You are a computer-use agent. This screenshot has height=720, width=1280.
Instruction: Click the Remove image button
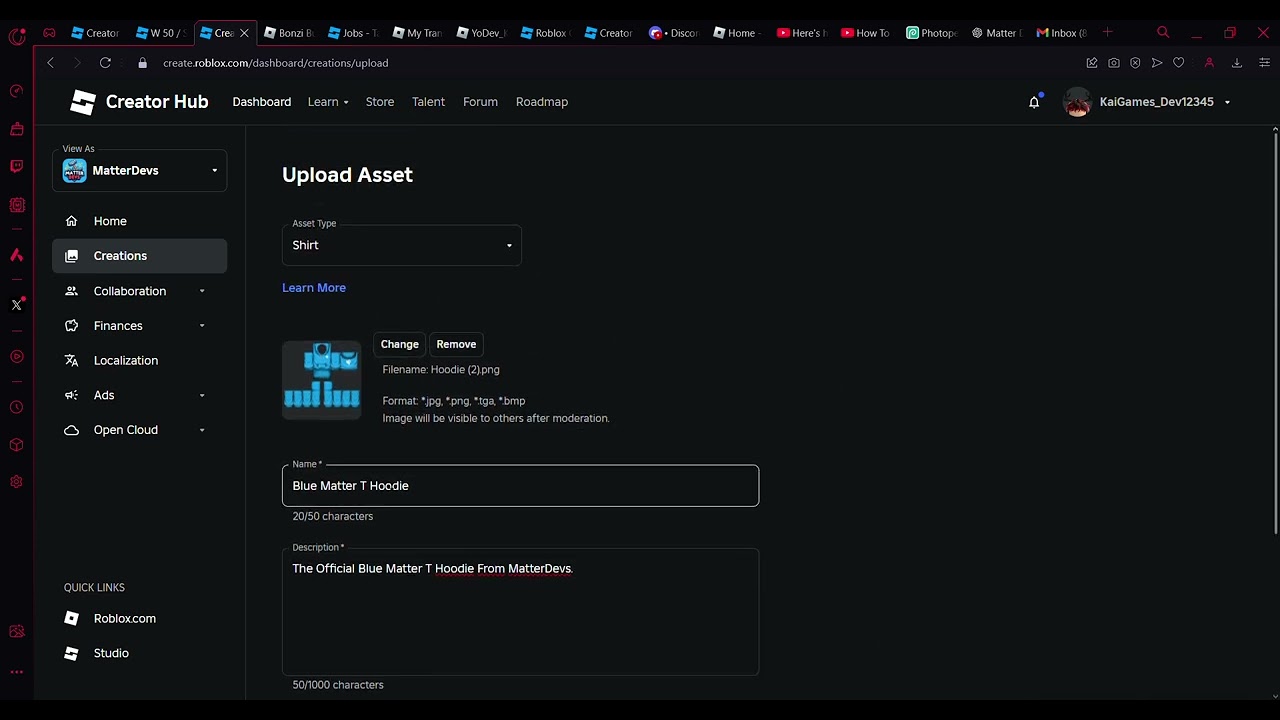click(456, 344)
